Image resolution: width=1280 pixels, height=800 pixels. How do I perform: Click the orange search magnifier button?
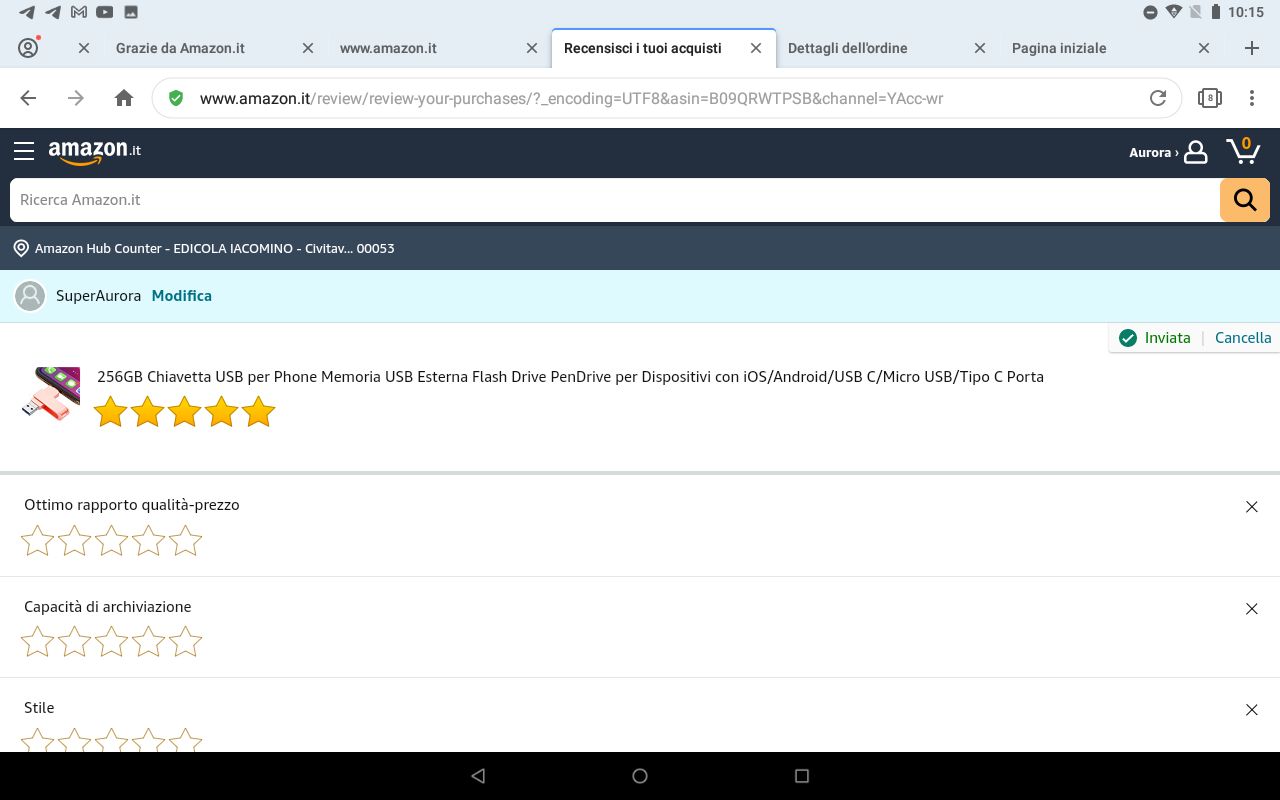(1244, 200)
